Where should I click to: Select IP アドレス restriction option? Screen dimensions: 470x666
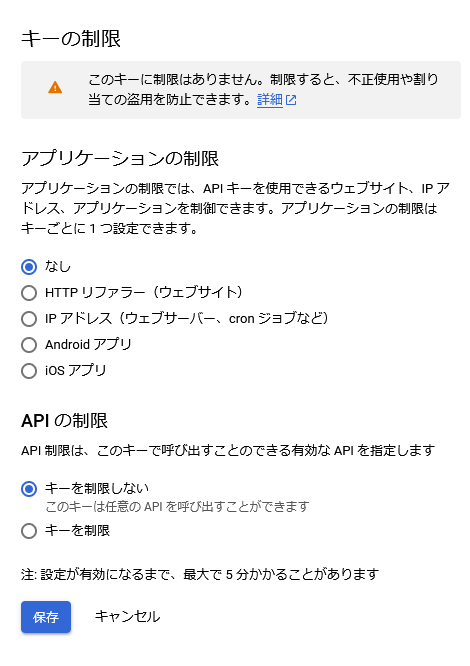pos(29,319)
